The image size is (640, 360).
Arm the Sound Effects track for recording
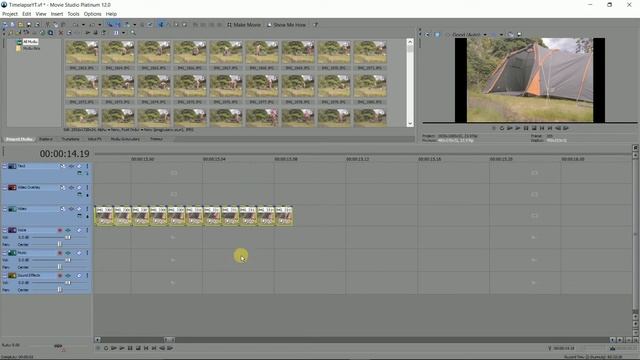coord(60,276)
